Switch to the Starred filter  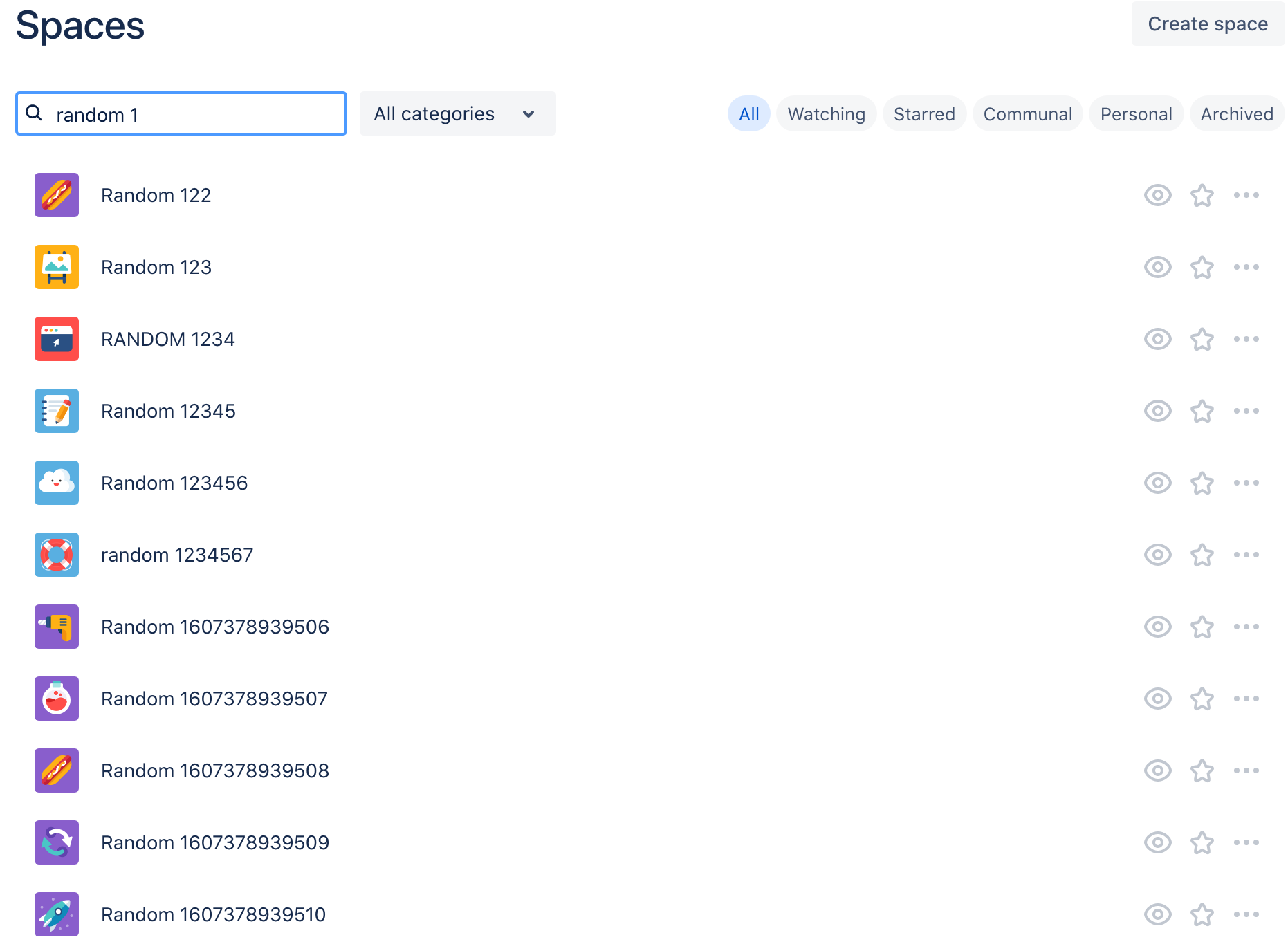(x=924, y=113)
